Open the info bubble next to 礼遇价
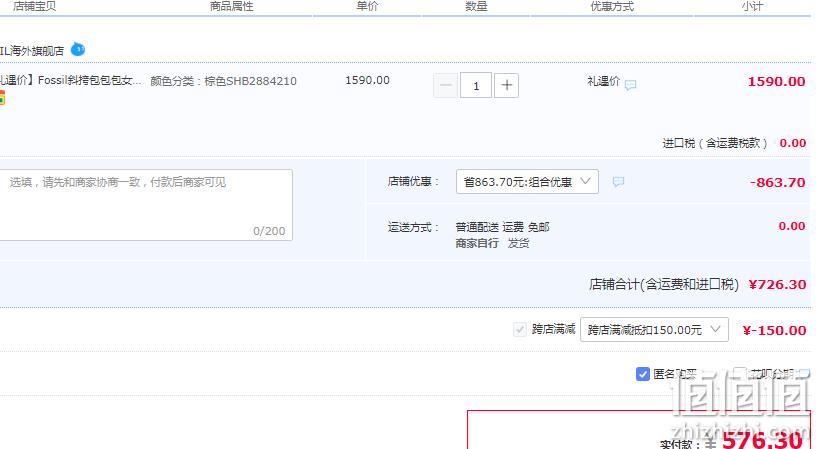The height and width of the screenshot is (449, 820). point(631,84)
